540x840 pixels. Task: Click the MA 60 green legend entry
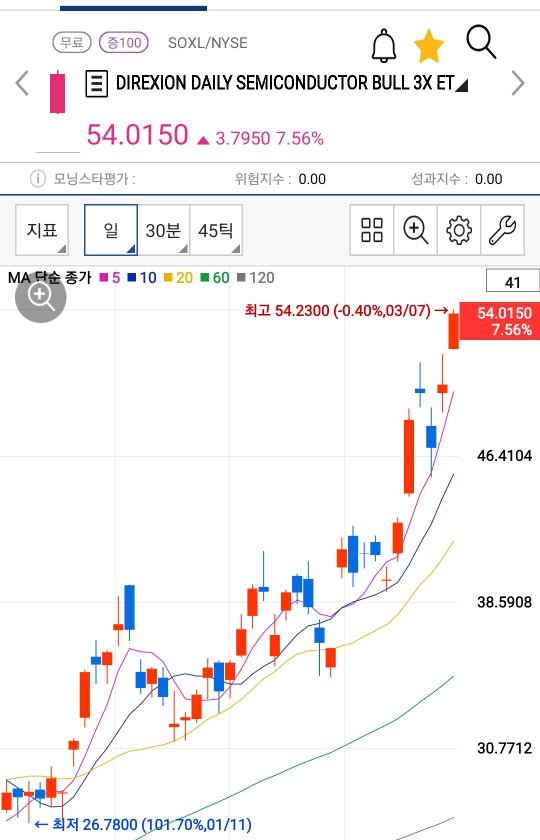215,278
